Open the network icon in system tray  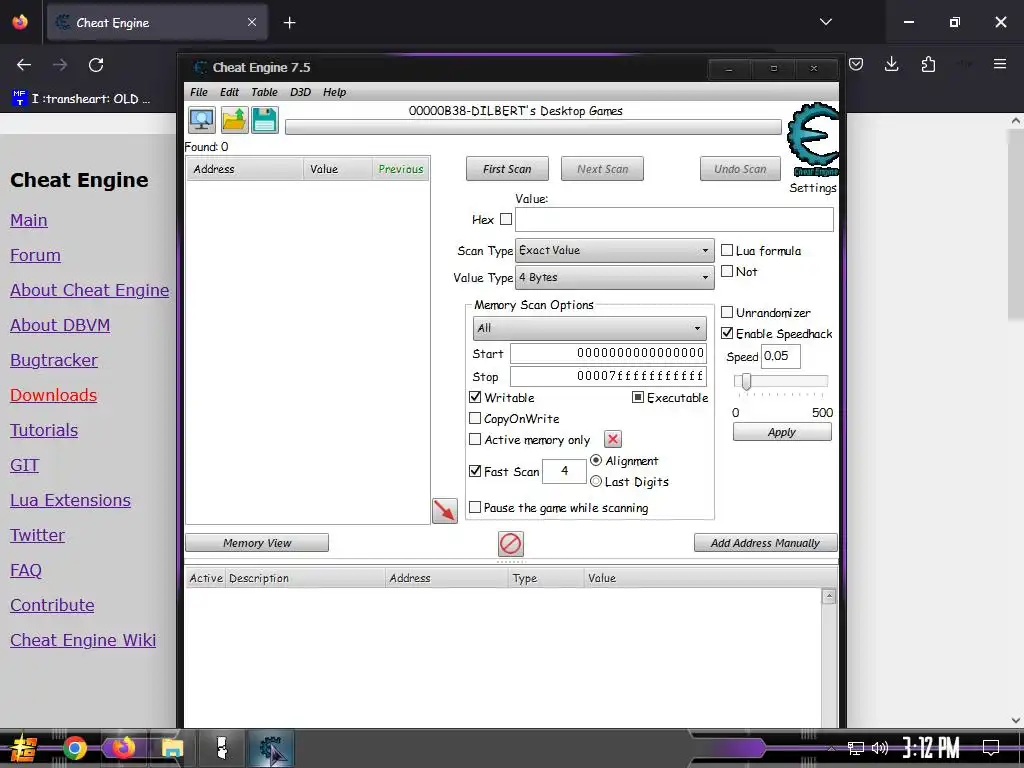point(856,748)
